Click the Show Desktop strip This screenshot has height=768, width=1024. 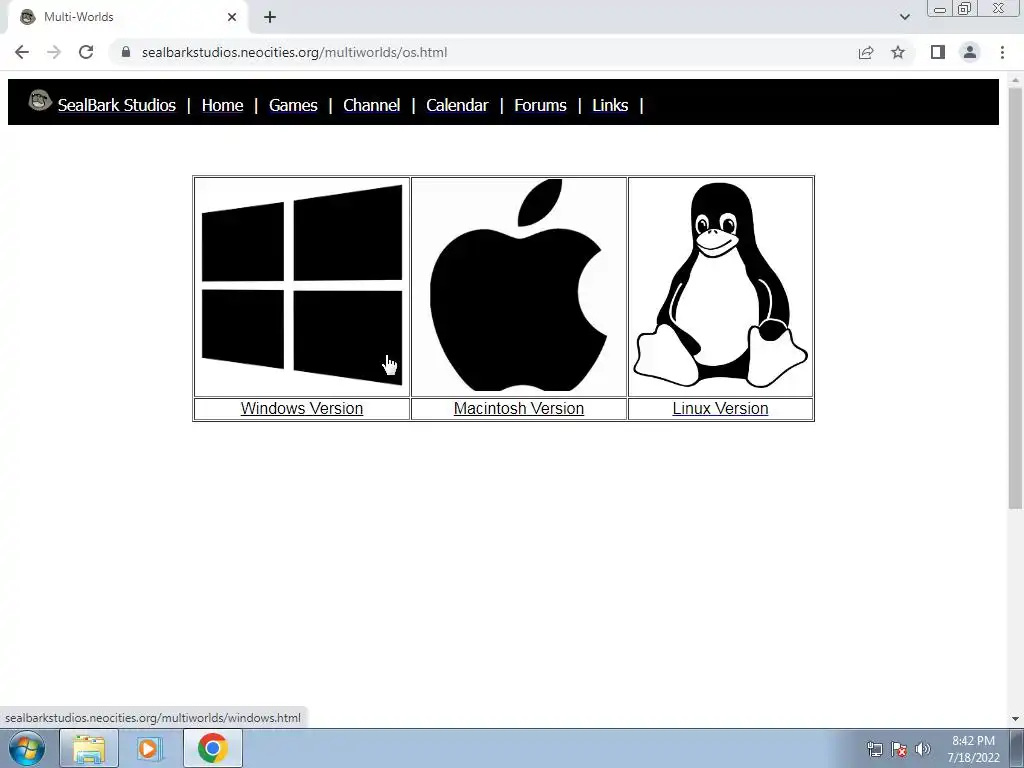coord(1017,748)
